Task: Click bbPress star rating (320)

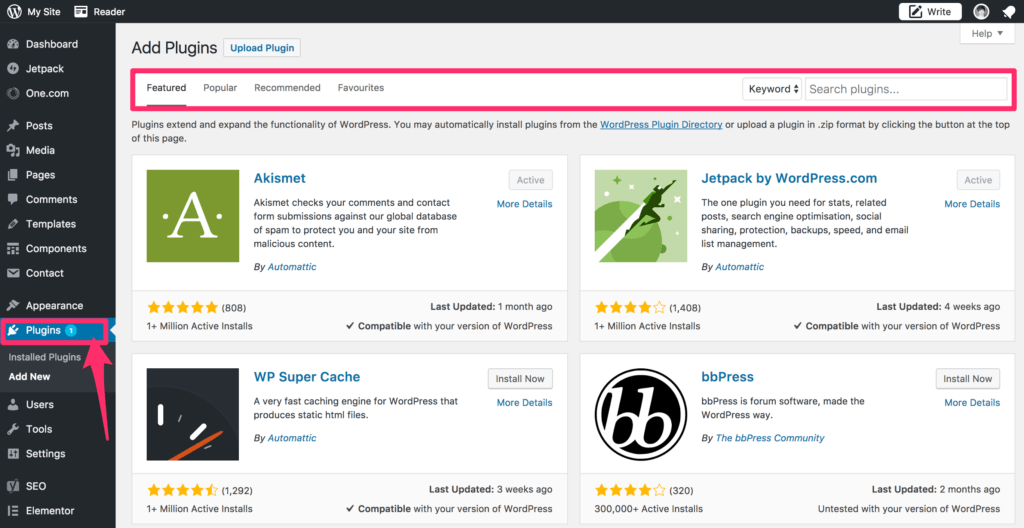Action: (x=630, y=490)
